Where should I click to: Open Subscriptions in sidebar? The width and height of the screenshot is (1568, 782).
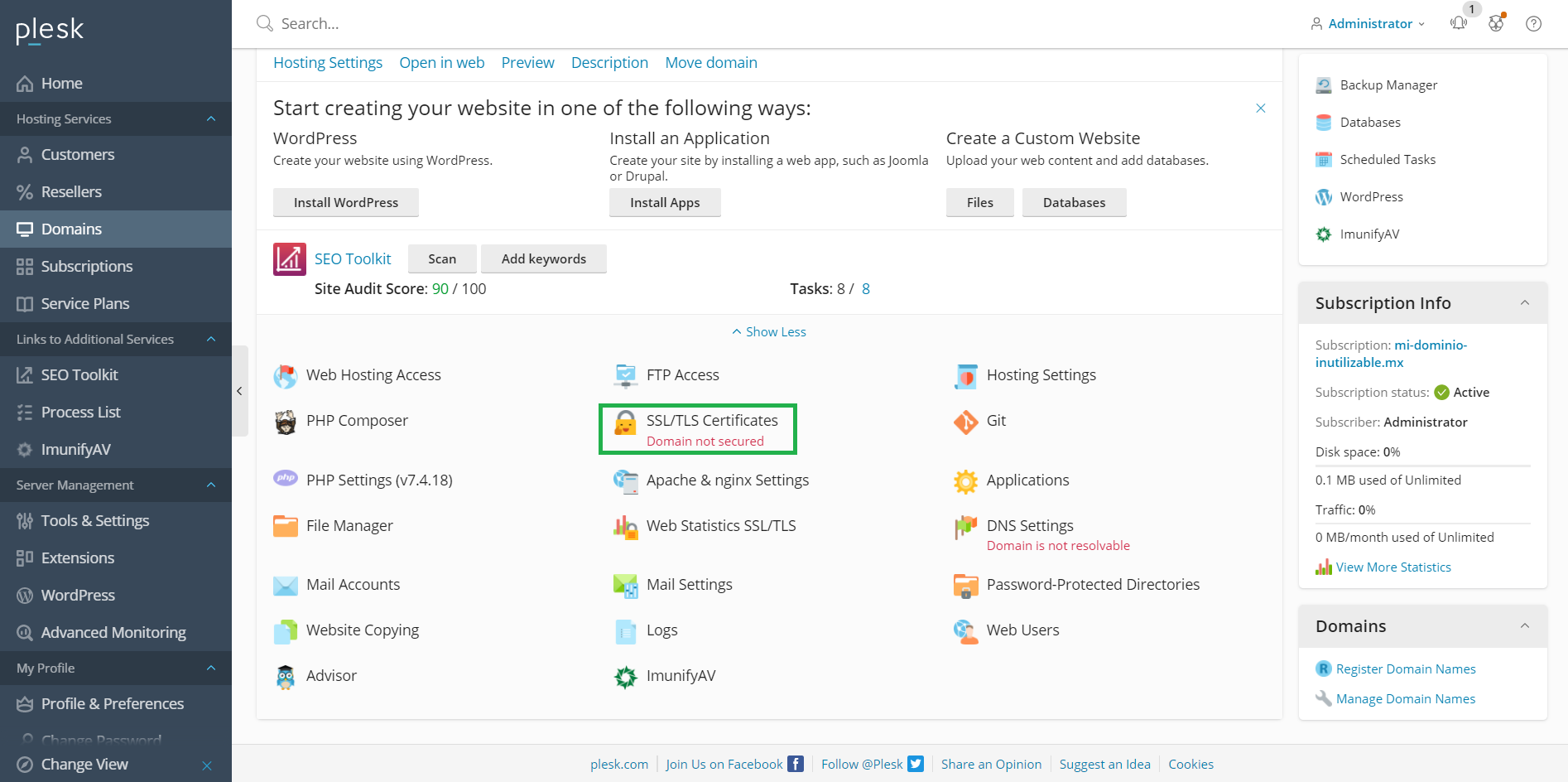[x=116, y=267]
